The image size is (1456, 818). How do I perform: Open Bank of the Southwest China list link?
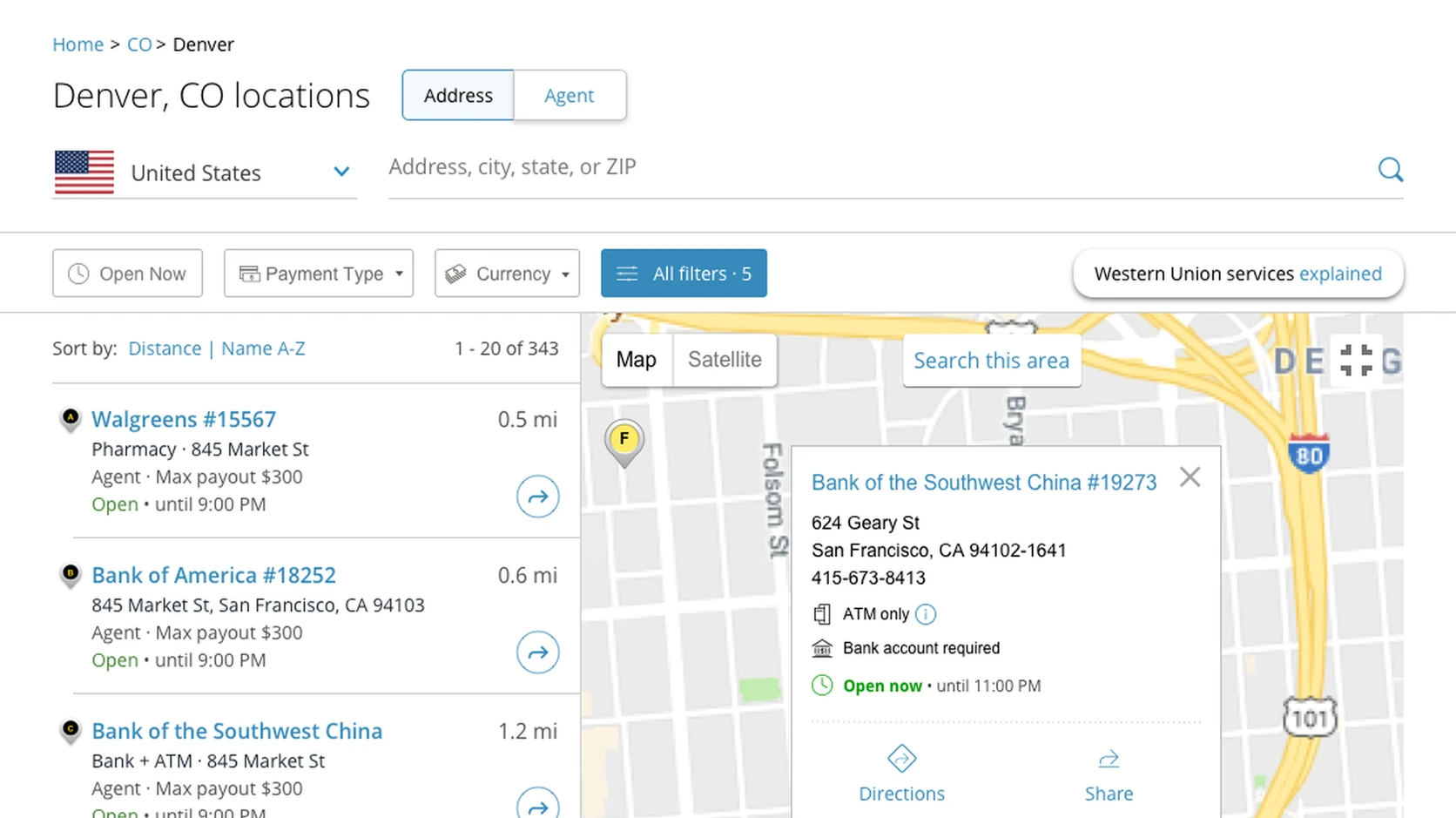tap(237, 731)
